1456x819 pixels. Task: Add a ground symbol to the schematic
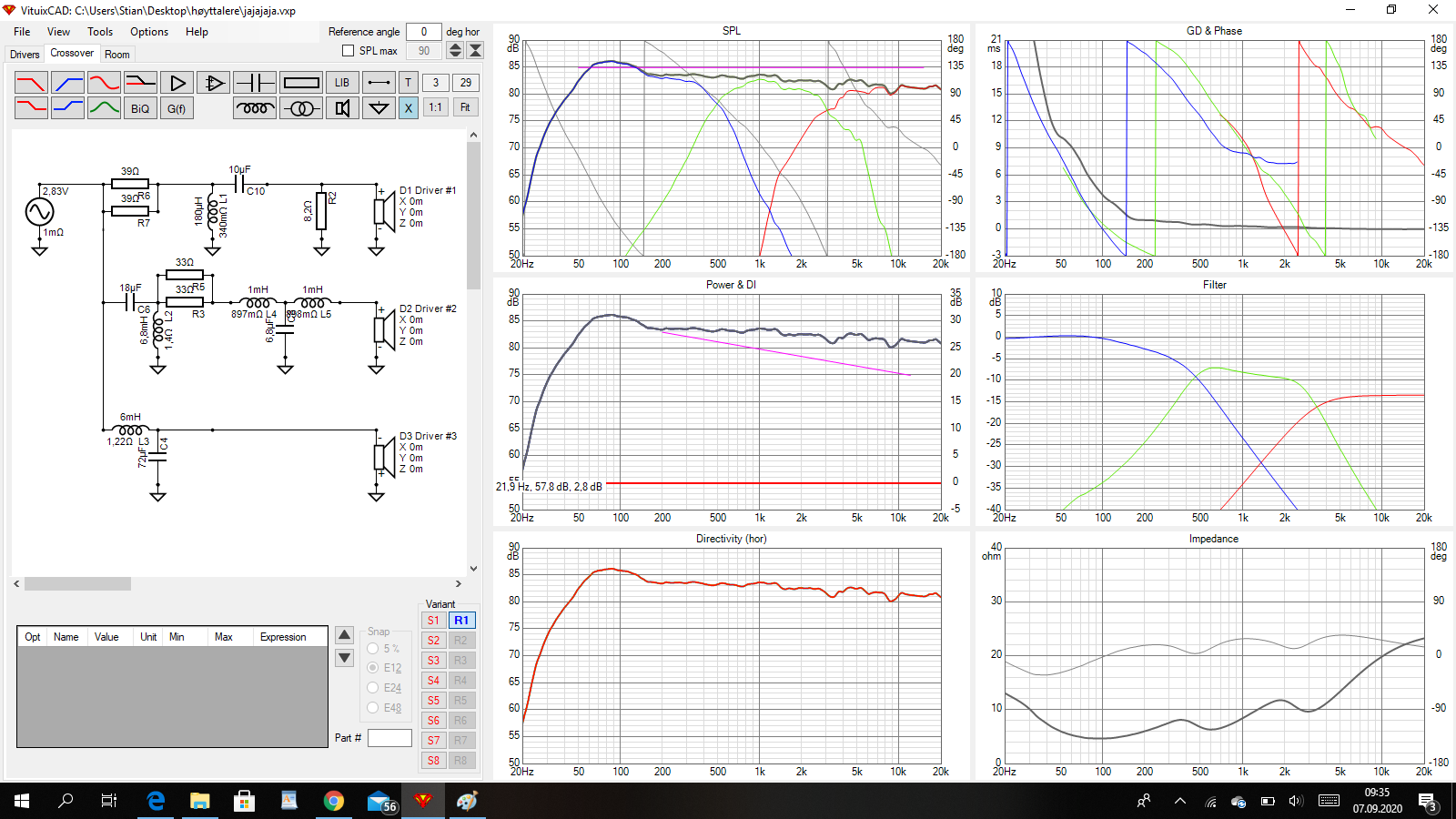[x=379, y=108]
